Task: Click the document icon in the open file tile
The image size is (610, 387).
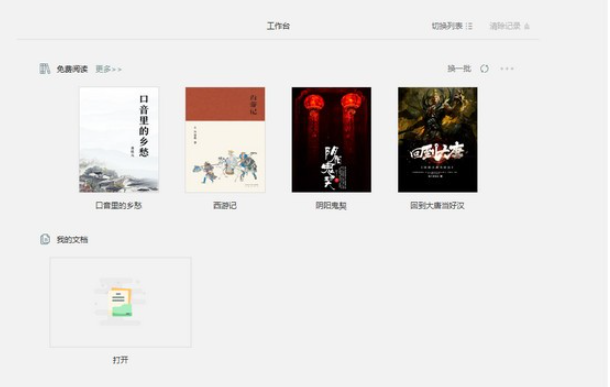Action: 121,301
